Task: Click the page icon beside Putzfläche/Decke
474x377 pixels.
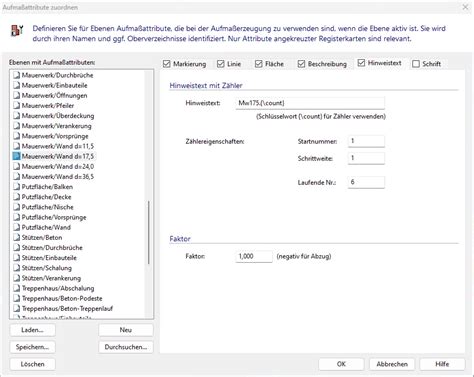Action: point(16,197)
